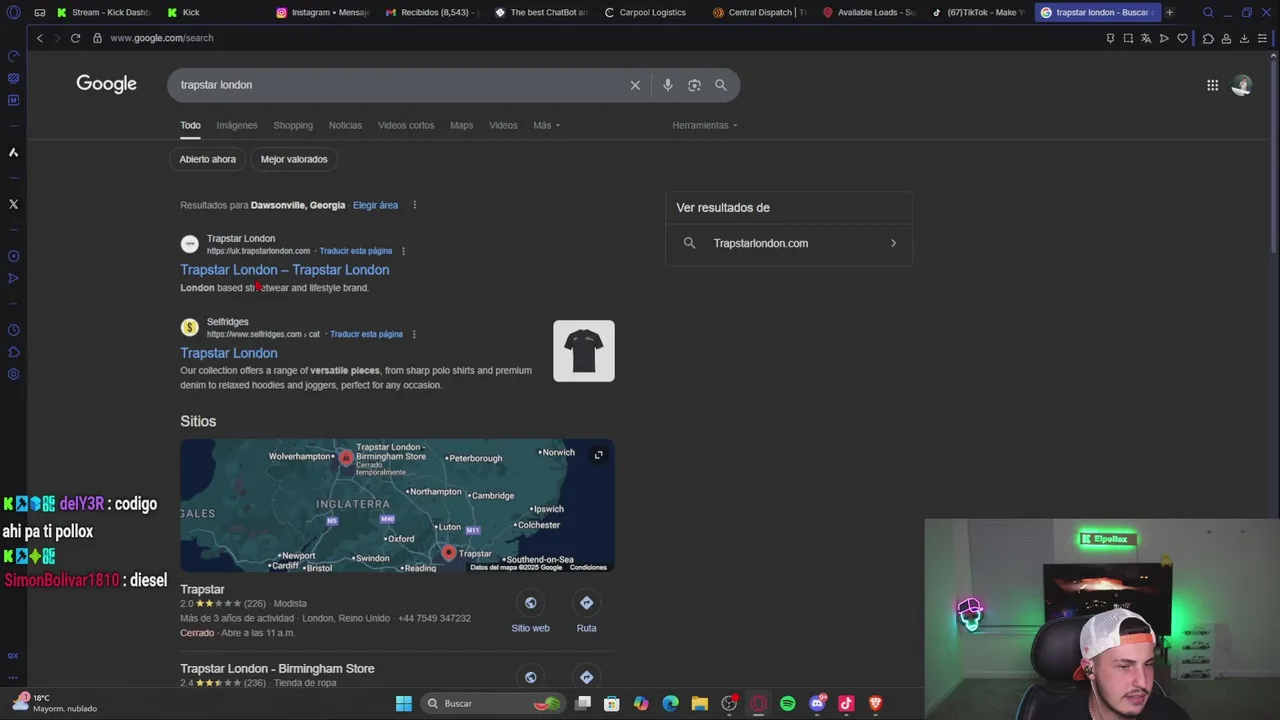Click the t-shirt product thumbnail
Viewport: 1280px width, 720px height.
(584, 351)
